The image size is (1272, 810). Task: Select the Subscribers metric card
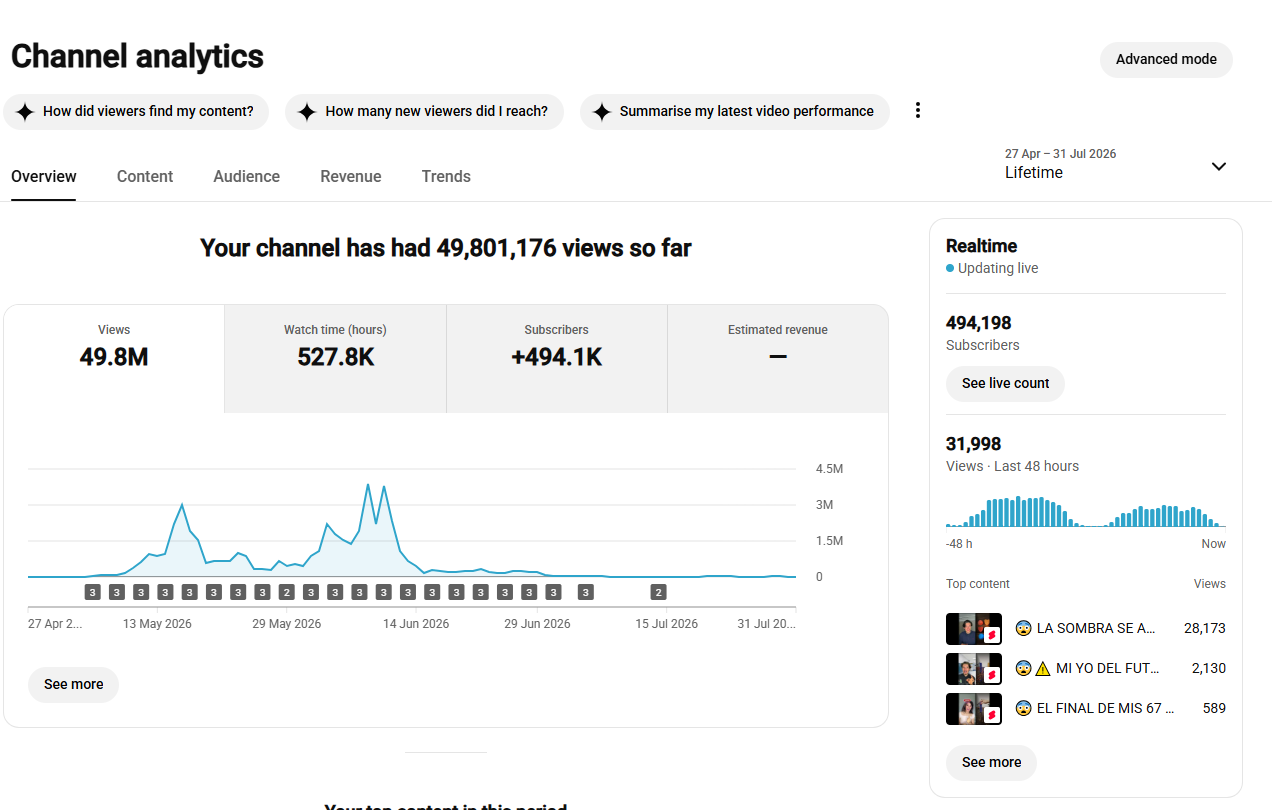pos(557,359)
